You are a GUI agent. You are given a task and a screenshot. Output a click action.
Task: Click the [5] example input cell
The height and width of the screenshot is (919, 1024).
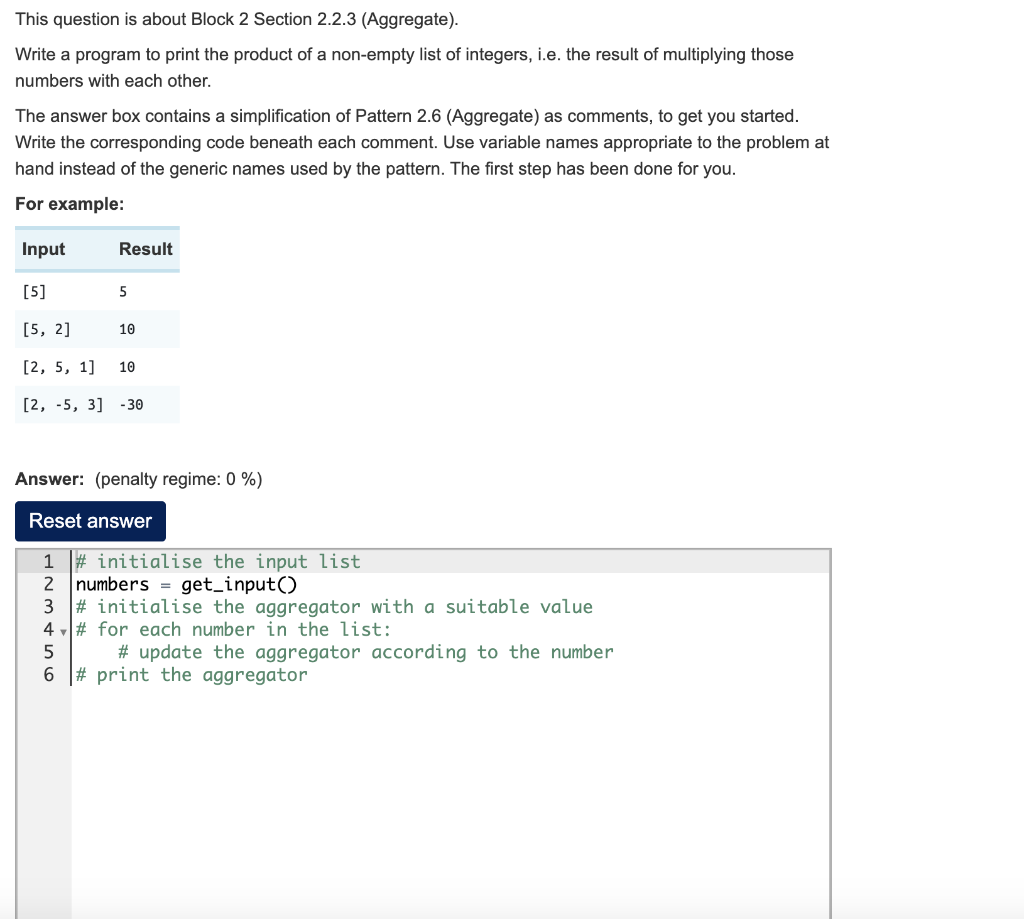tap(32, 291)
